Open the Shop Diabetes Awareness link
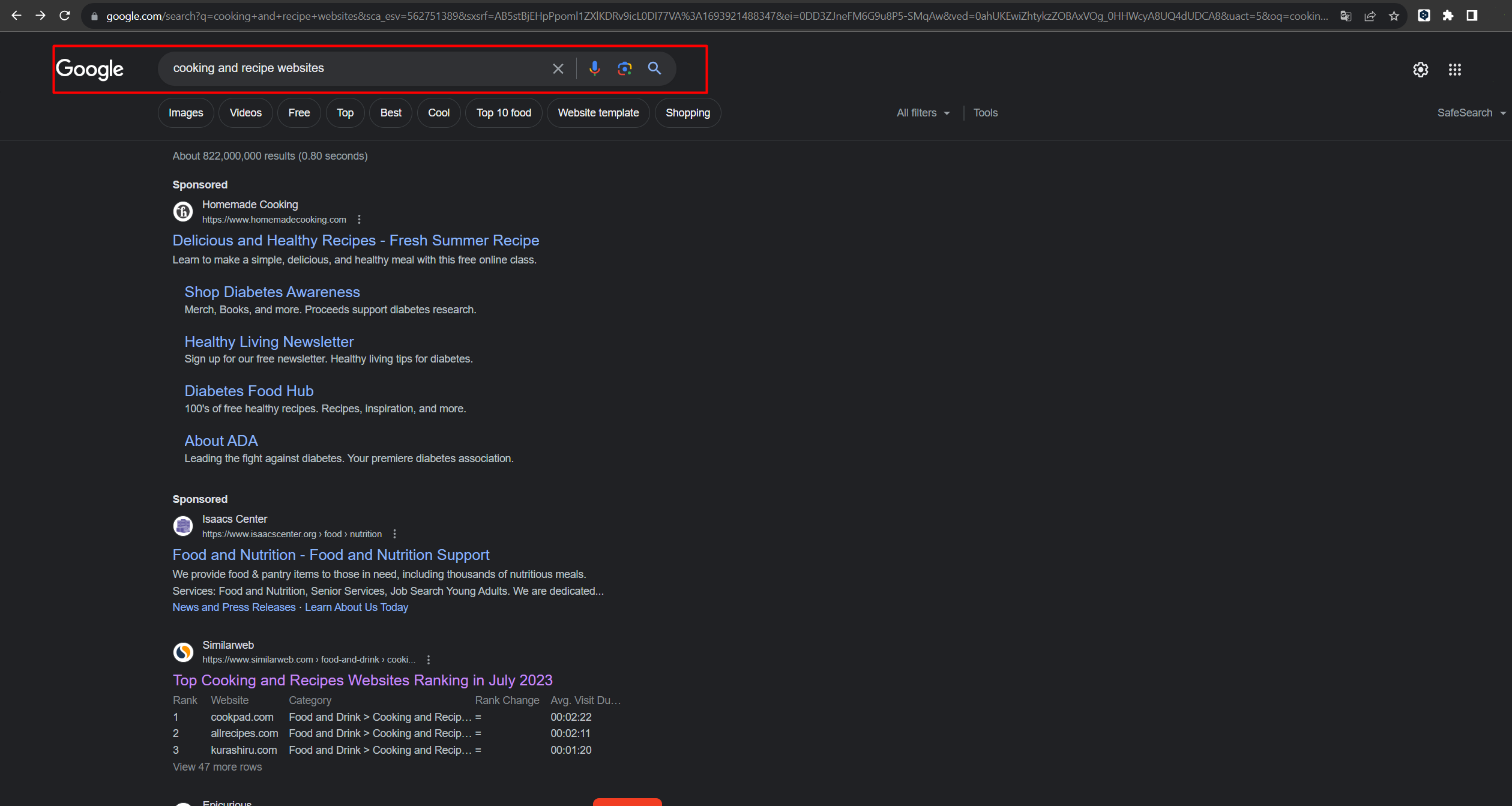This screenshot has height=806, width=1512. [x=272, y=292]
